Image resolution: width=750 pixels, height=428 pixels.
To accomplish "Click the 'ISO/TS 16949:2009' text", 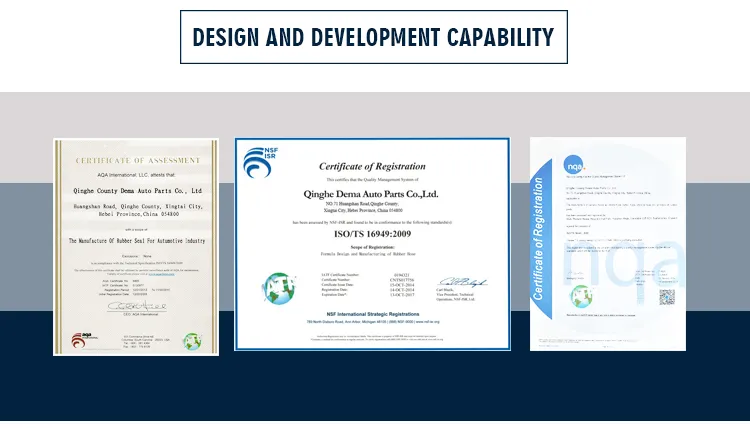I will point(372,234).
